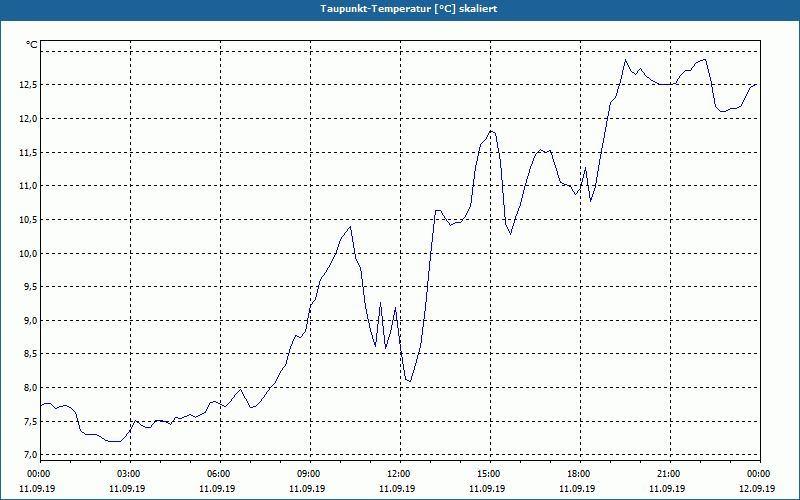Click the 8,5 y-axis label
The width and height of the screenshot is (800, 500).
tap(31, 354)
